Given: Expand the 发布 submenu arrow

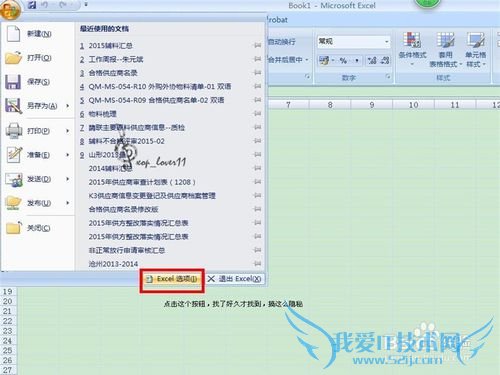Looking at the screenshot, I should click(68, 203).
